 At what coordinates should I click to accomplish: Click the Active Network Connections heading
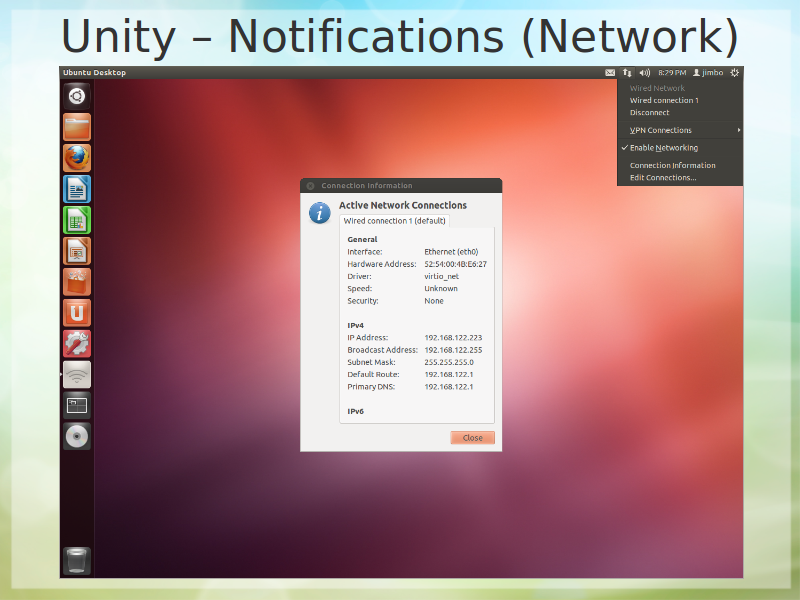(403, 205)
